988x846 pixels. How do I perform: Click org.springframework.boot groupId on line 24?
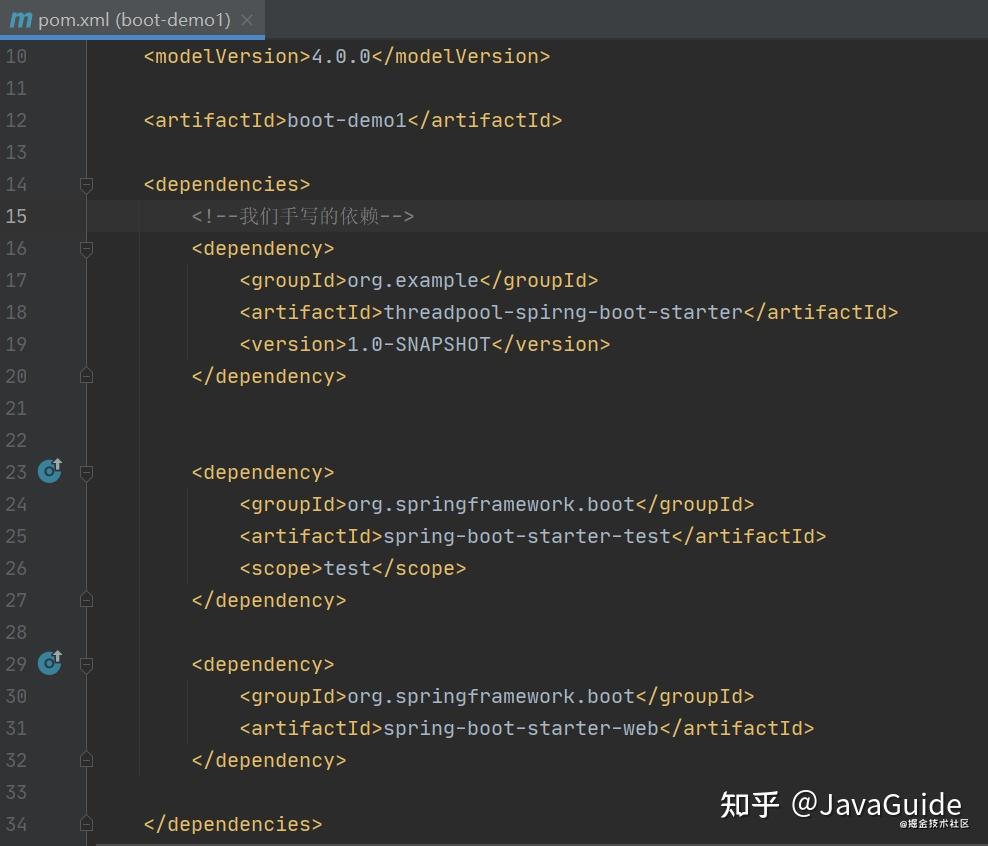(x=491, y=504)
